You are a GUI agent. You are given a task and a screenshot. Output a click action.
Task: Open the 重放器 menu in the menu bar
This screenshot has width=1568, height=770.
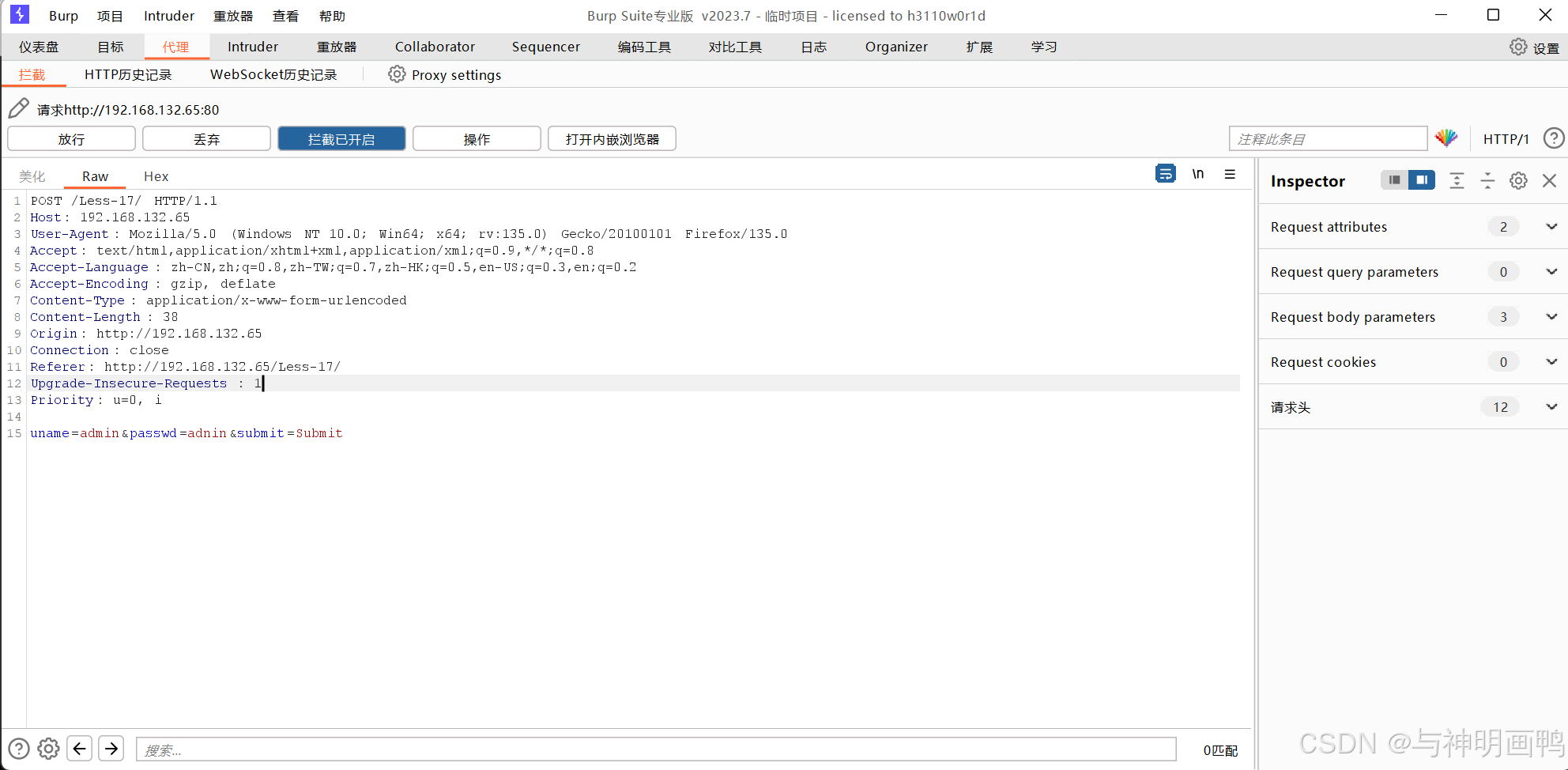[x=233, y=16]
